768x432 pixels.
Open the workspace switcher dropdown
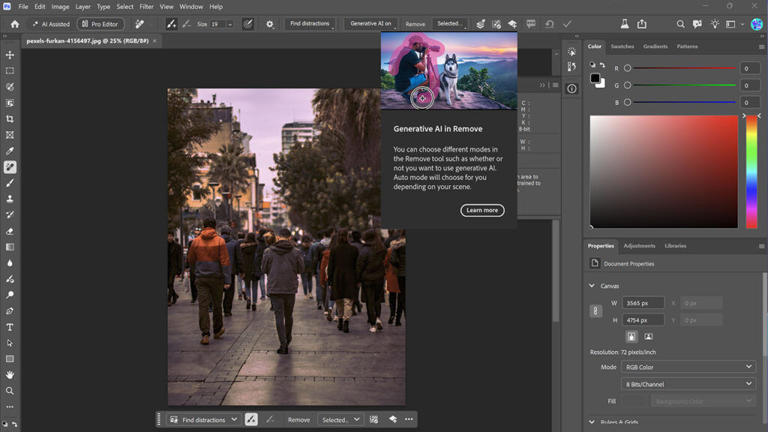click(733, 24)
